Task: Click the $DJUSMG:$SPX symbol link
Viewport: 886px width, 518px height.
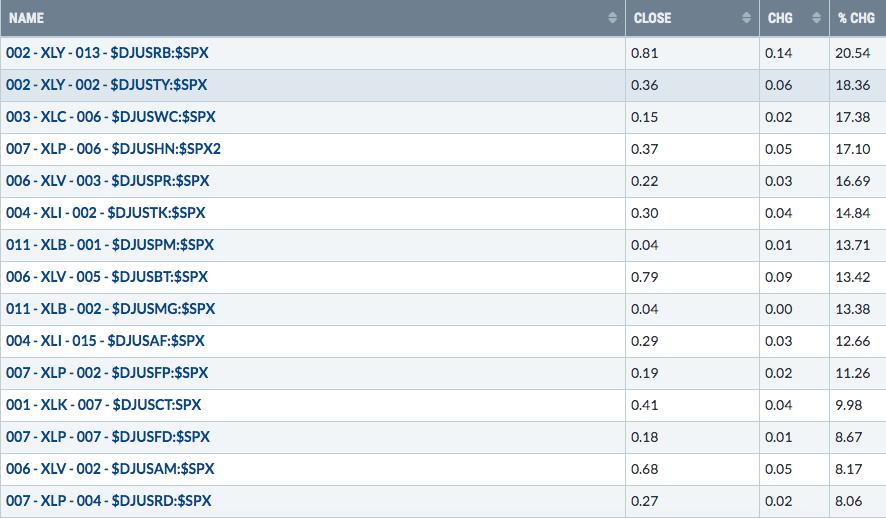Action: pyautogui.click(x=110, y=309)
